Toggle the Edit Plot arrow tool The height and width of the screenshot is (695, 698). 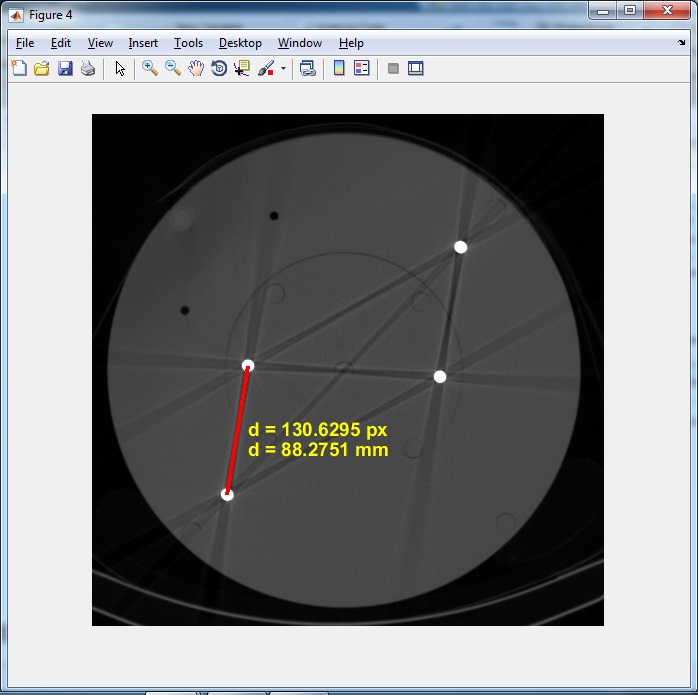click(x=120, y=69)
